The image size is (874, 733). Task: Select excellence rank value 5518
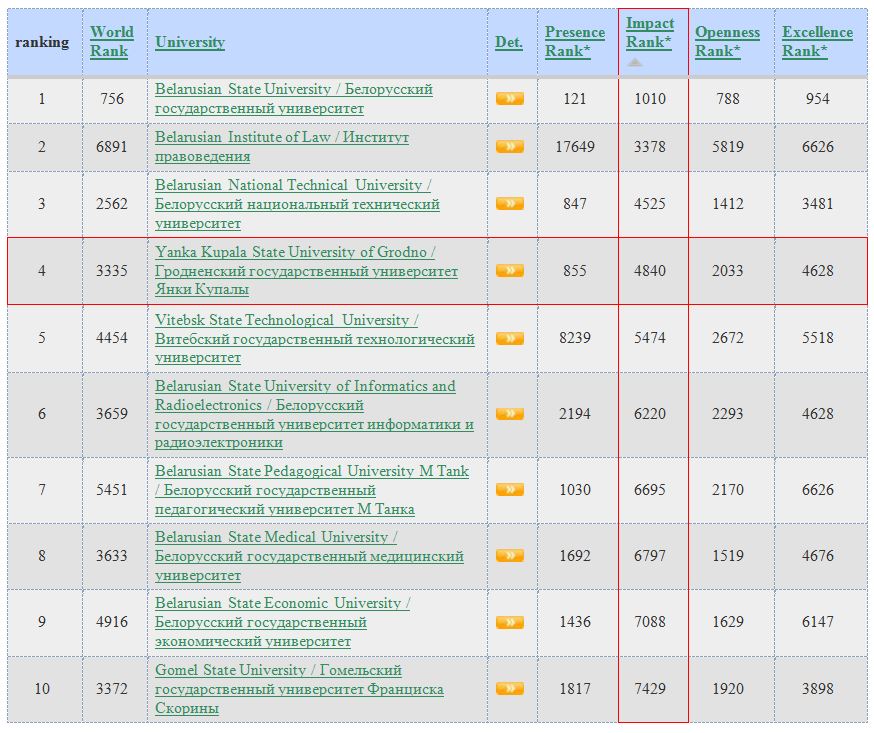pos(818,338)
